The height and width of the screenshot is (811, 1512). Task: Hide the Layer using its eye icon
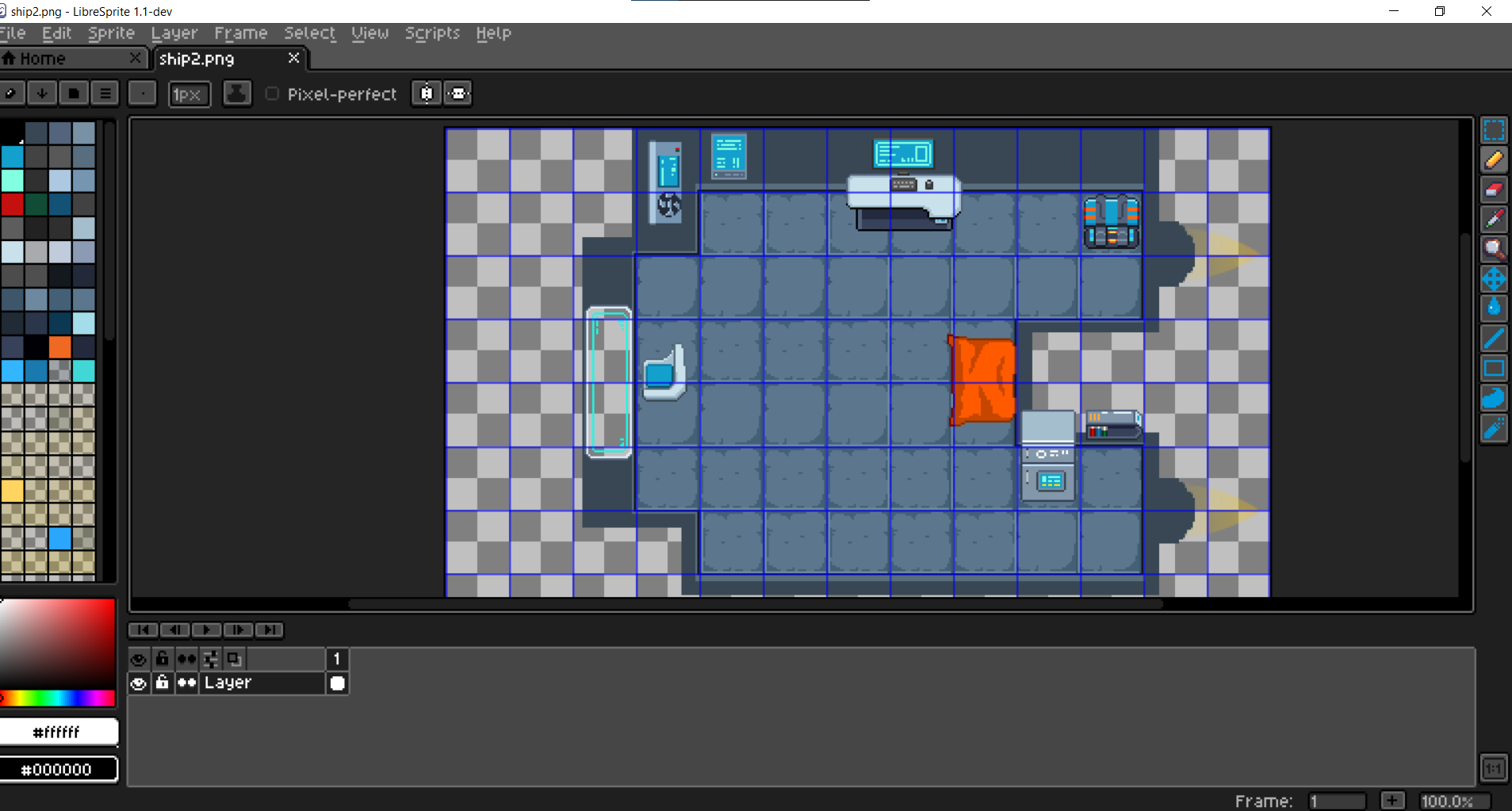tap(139, 683)
